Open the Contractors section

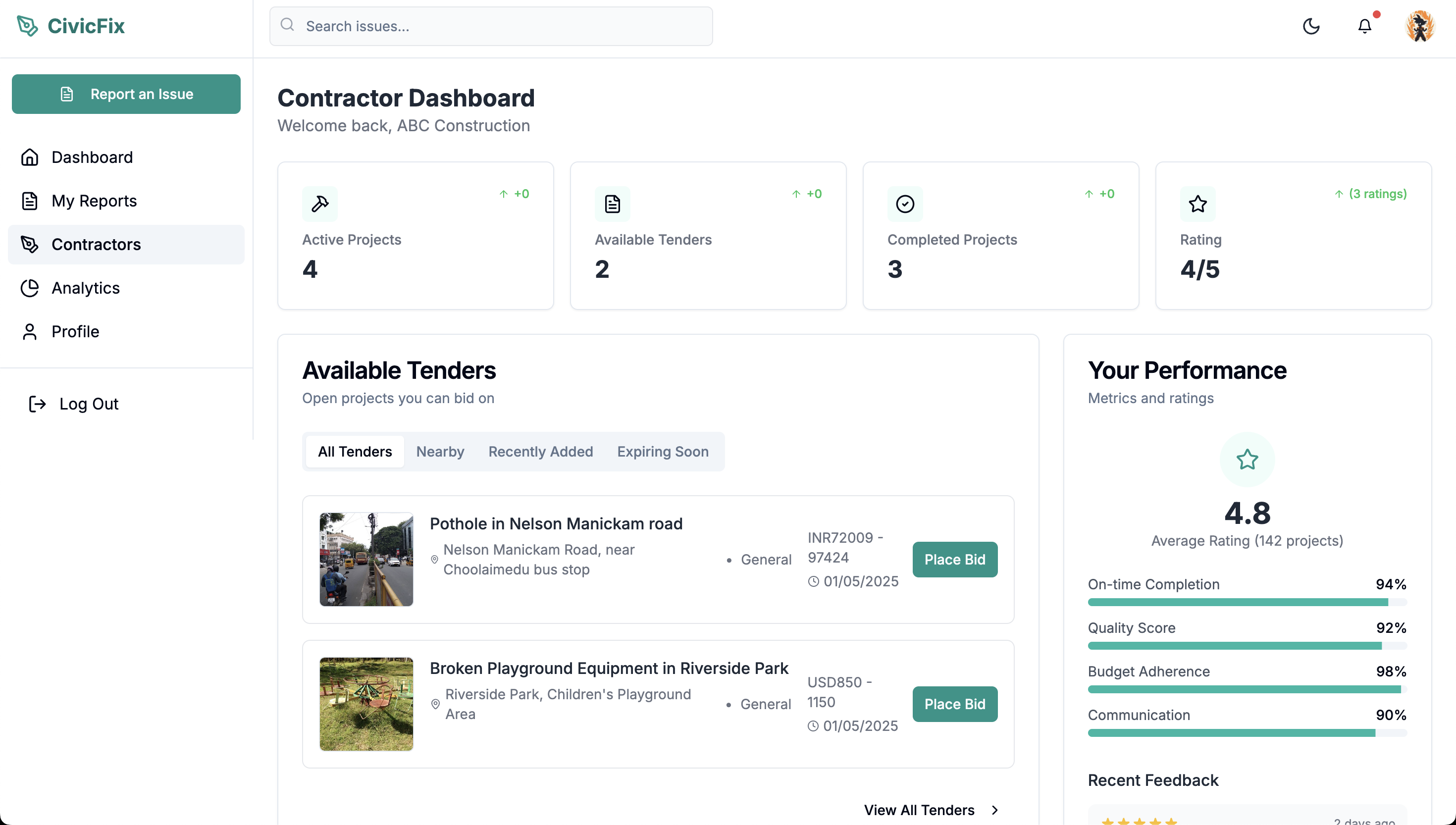click(96, 244)
